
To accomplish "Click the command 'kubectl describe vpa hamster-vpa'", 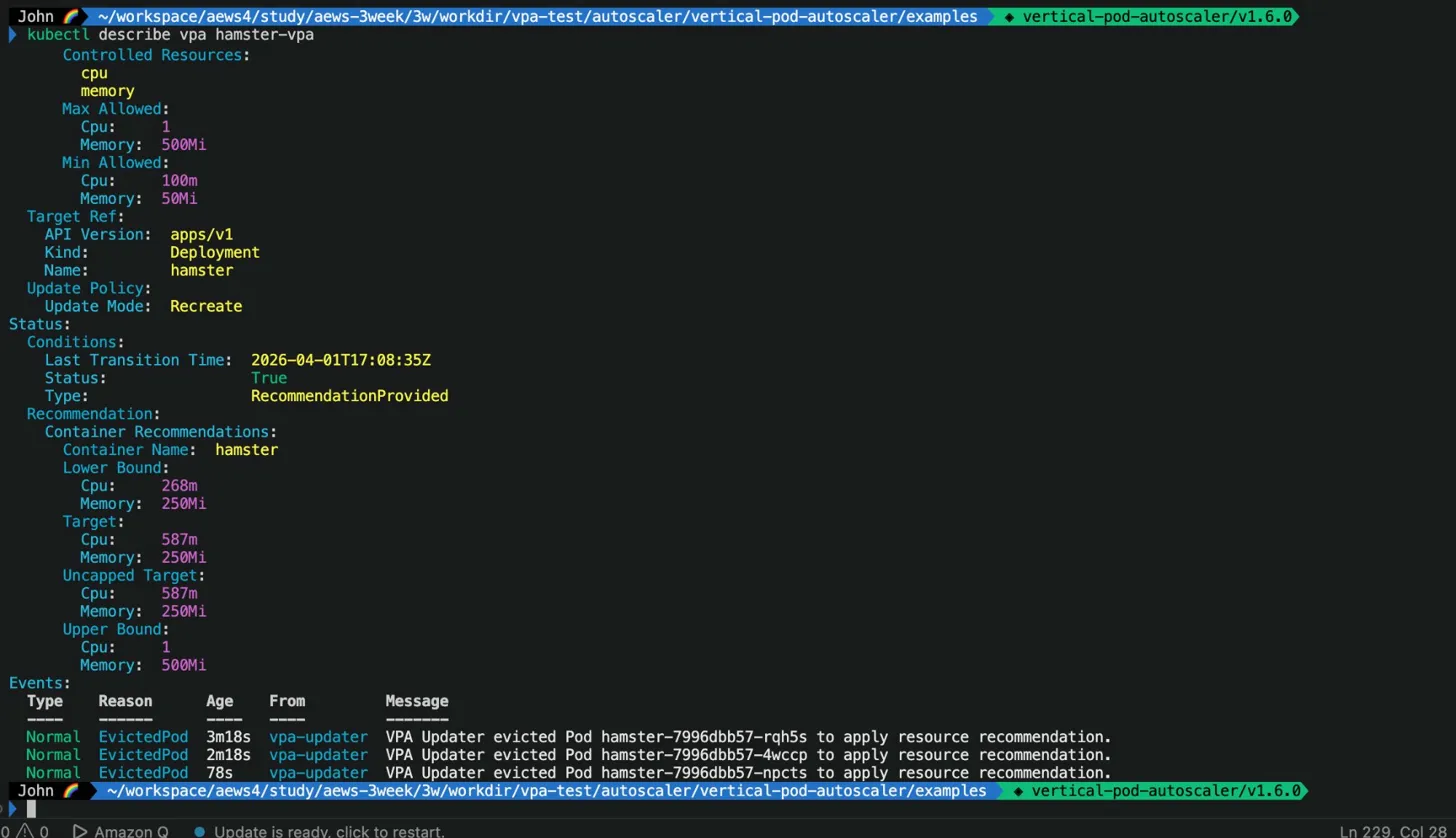I will point(170,35).
